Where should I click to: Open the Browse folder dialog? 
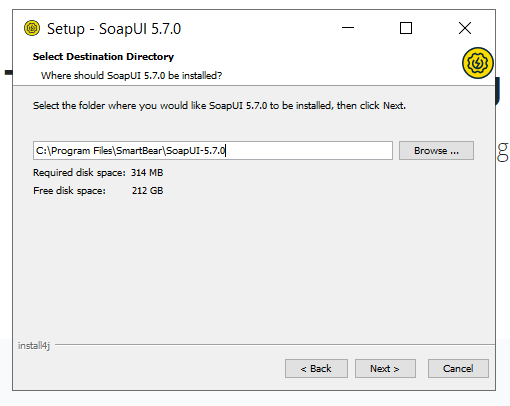point(436,151)
